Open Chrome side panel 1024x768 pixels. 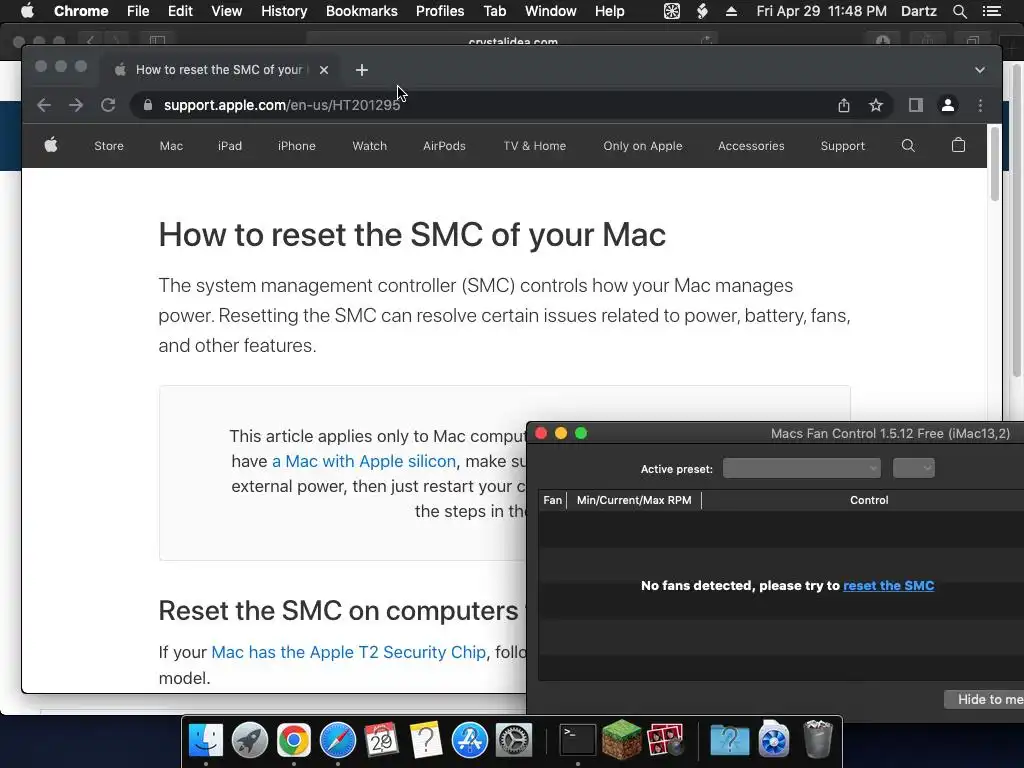coord(916,105)
